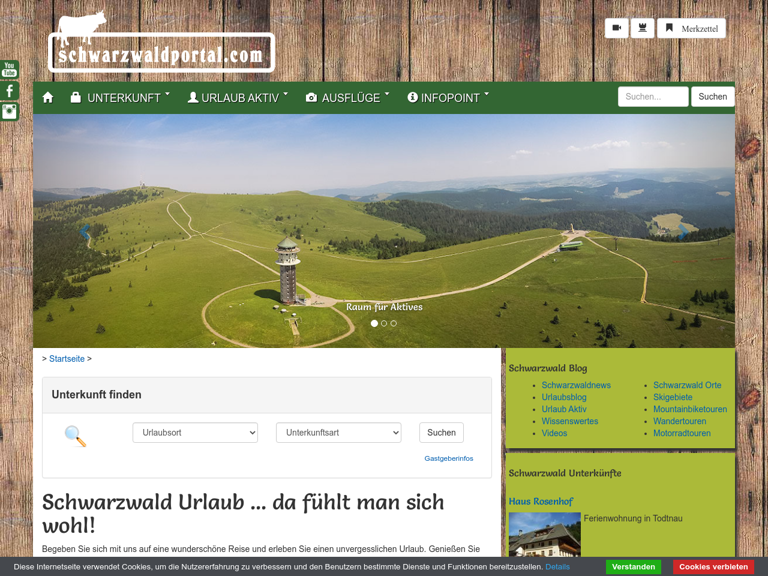Viewport: 768px width, 576px height.
Task: Go to home via house icon
Action: [x=48, y=97]
